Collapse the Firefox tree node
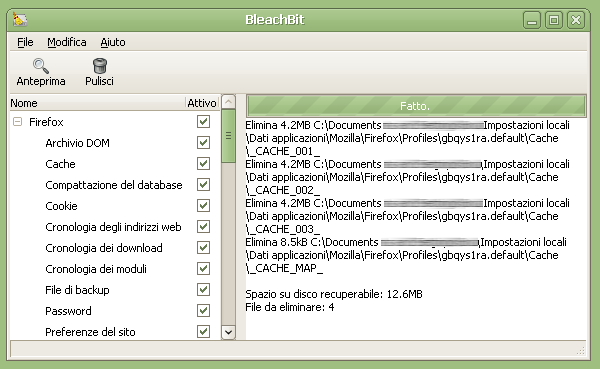Screen dimensions: 600x369 tap(17, 122)
